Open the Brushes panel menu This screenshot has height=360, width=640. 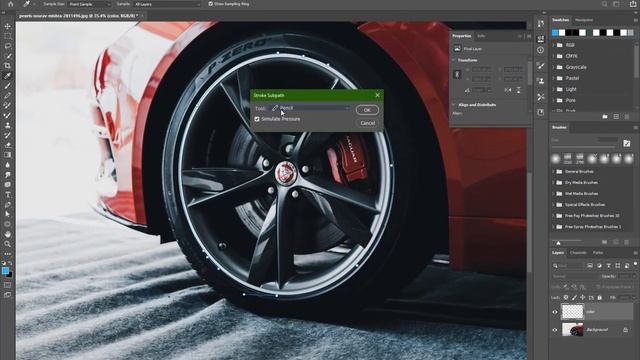[636, 128]
